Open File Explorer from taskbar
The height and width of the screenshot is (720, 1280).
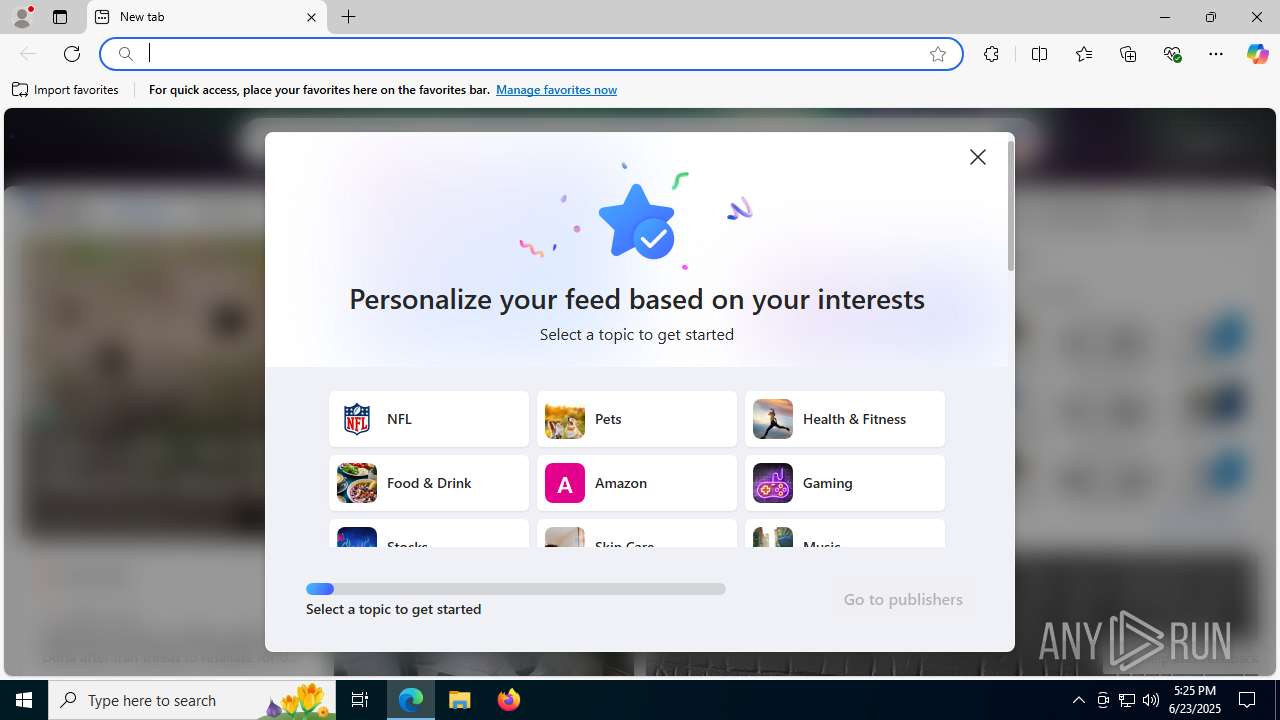coord(460,700)
